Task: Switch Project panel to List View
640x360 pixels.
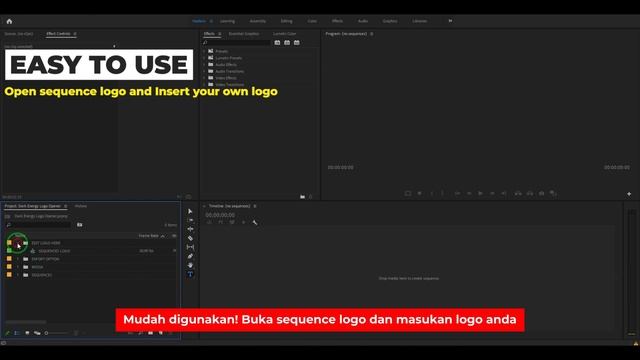Action: coord(17,333)
